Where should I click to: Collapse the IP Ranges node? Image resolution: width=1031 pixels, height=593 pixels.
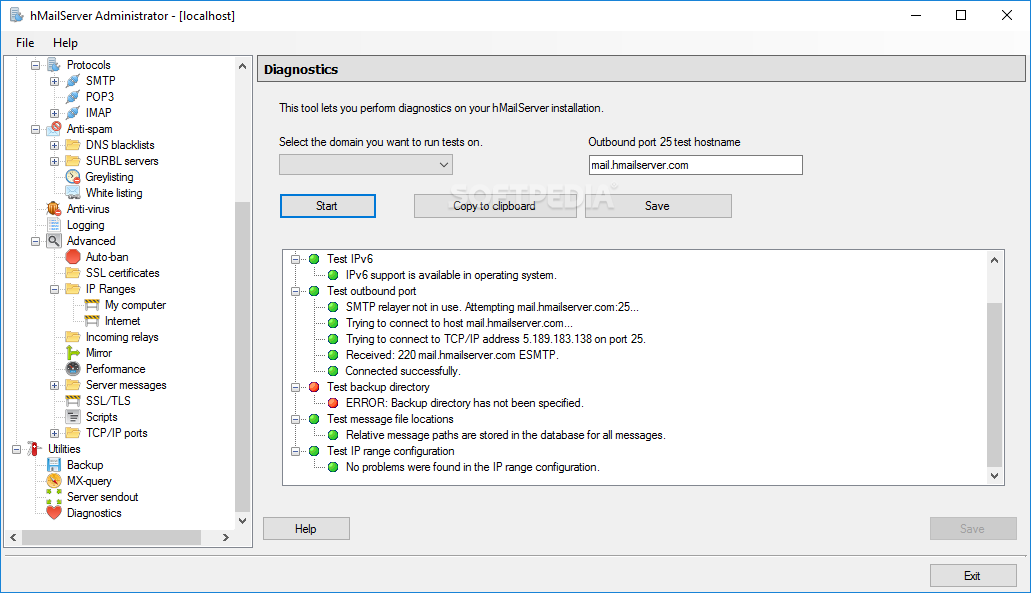pyautogui.click(x=55, y=289)
